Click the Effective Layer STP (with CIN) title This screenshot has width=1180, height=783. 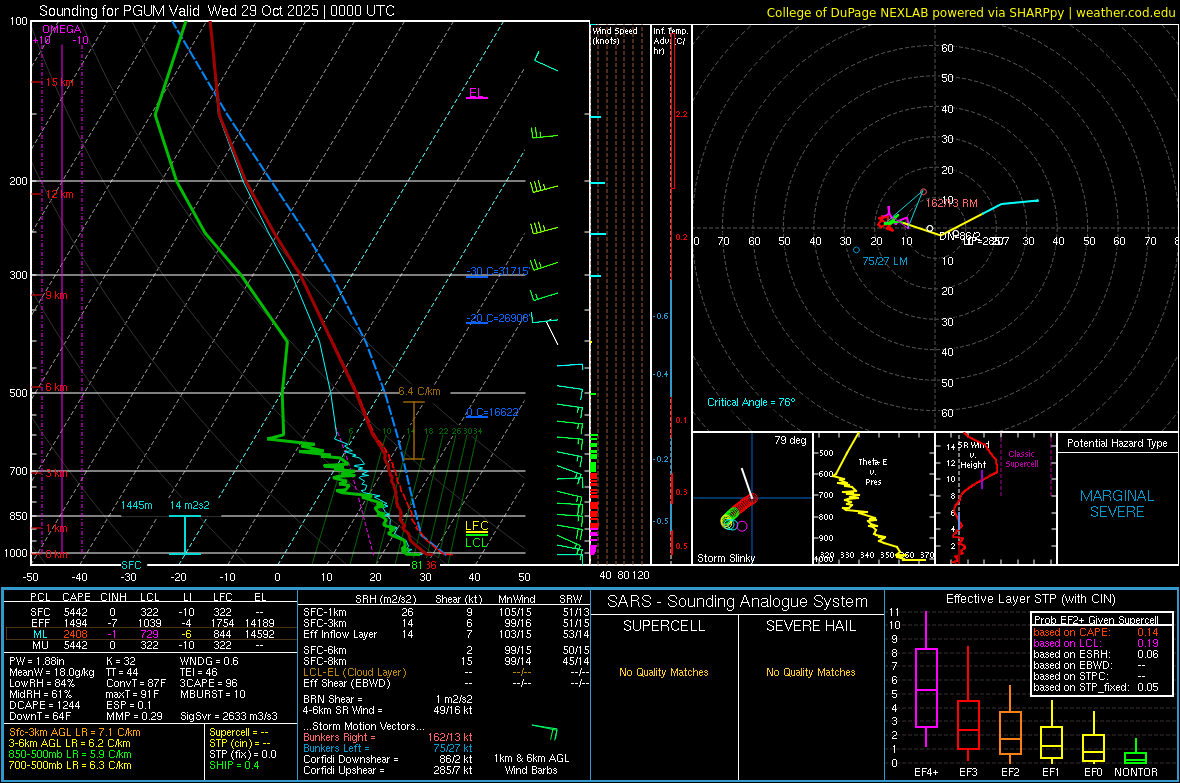(1031, 599)
